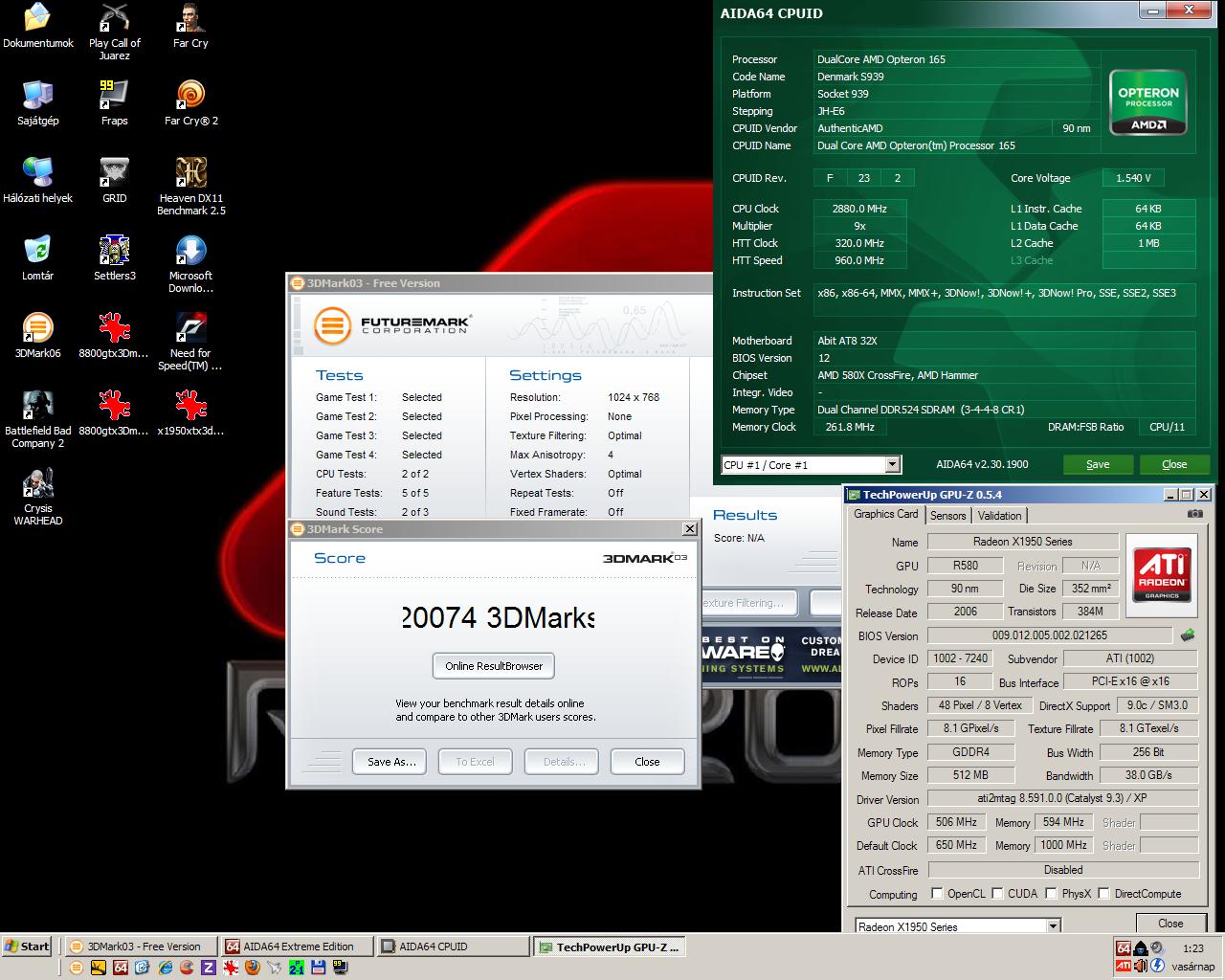Click the Online ResultBrowser button
The height and width of the screenshot is (980, 1225).
(x=494, y=666)
